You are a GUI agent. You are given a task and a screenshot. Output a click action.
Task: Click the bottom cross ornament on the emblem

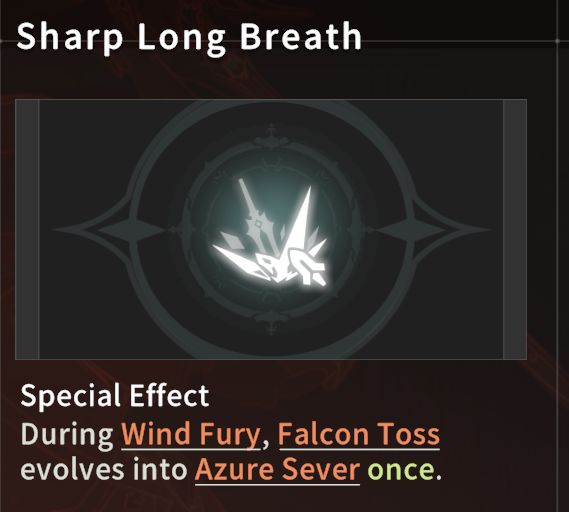coord(271,321)
